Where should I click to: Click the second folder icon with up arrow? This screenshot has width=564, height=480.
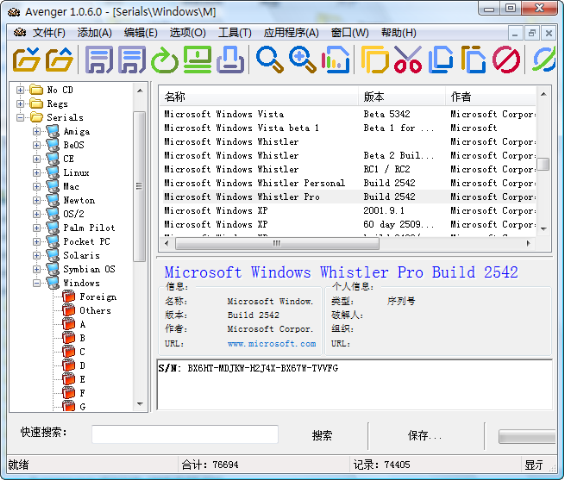(x=59, y=59)
